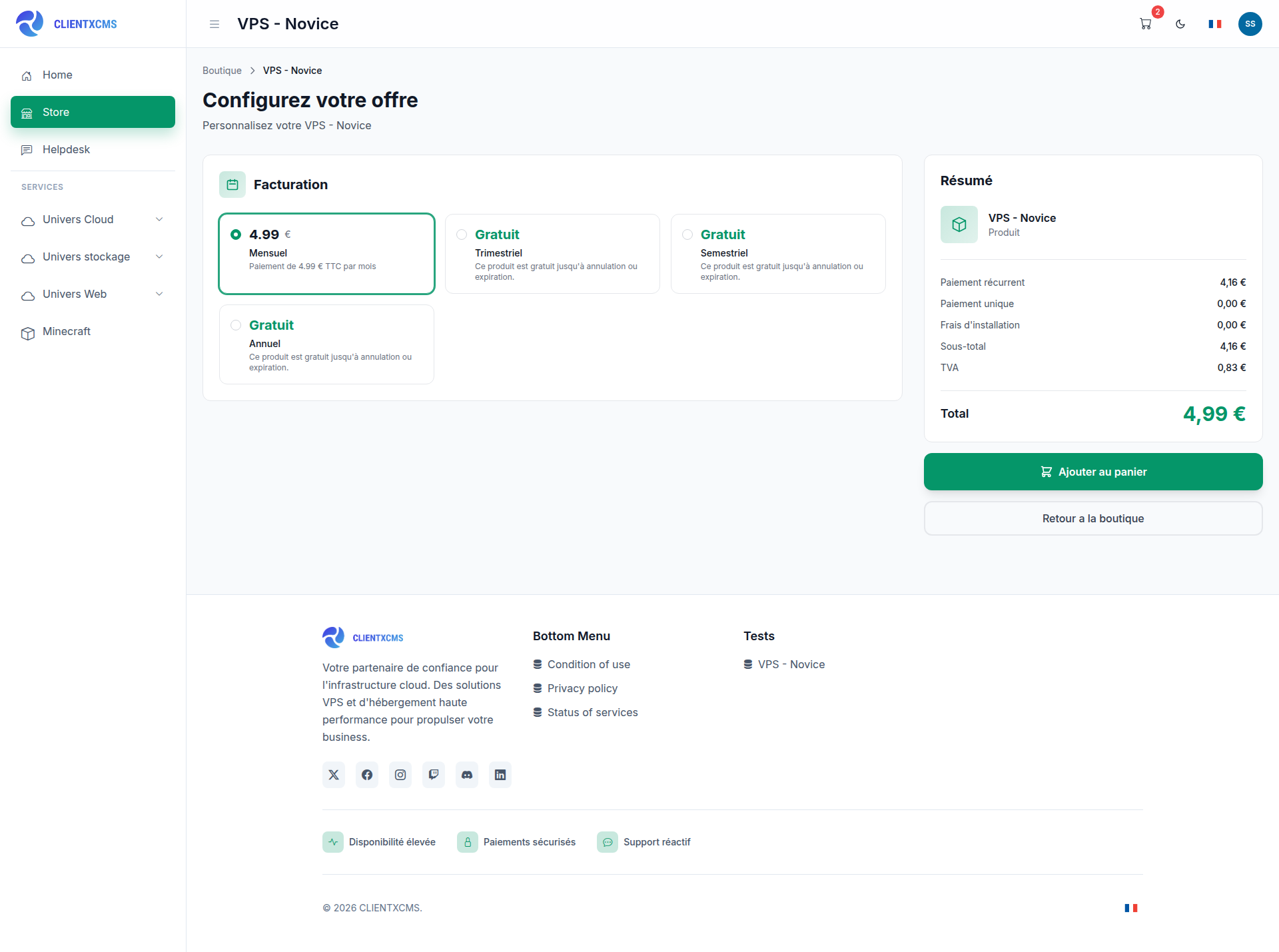Open Boutique breadcrumb link
This screenshot has width=1279, height=952.
(x=222, y=71)
